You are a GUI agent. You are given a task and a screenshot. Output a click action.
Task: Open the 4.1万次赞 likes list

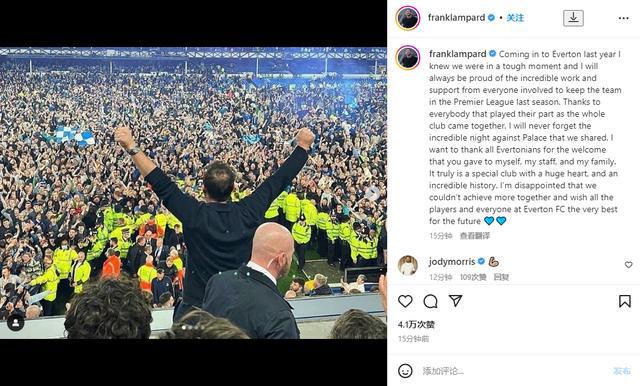[x=416, y=325]
